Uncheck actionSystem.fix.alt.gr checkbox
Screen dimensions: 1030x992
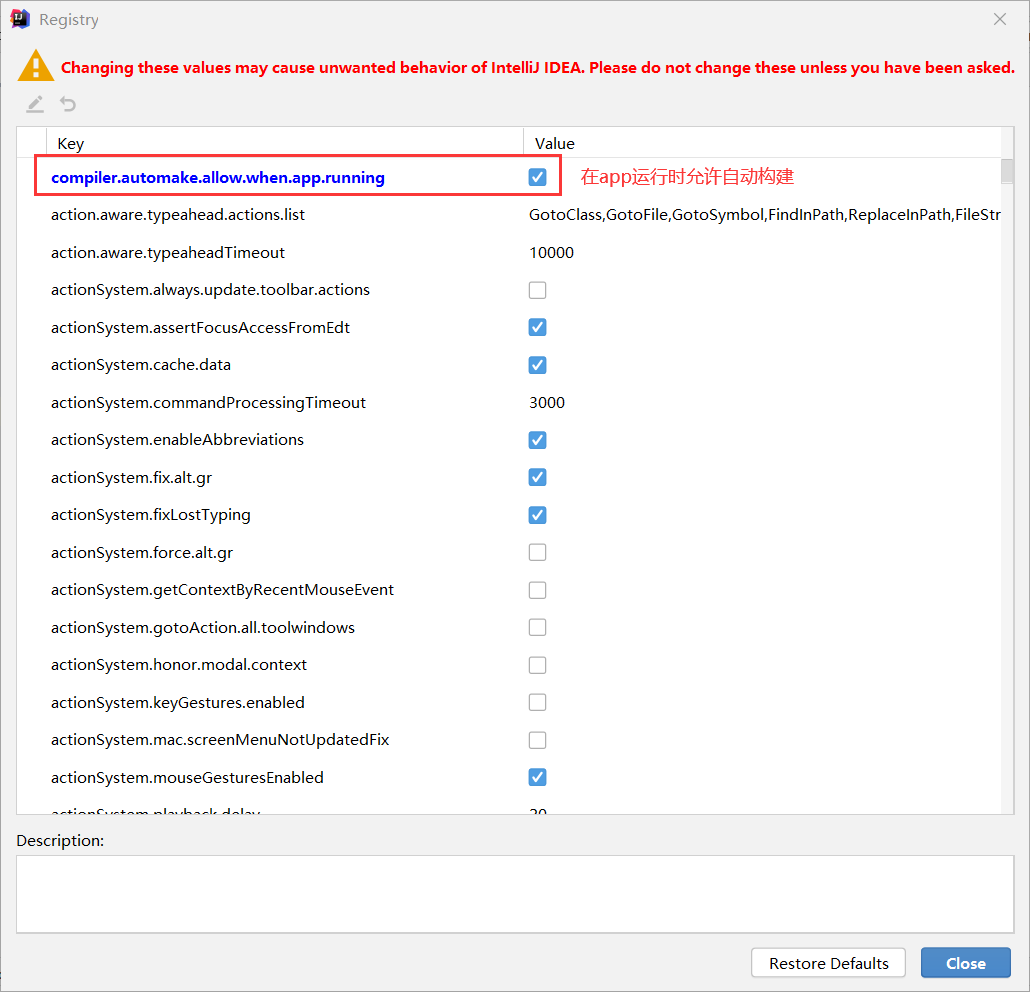[537, 477]
